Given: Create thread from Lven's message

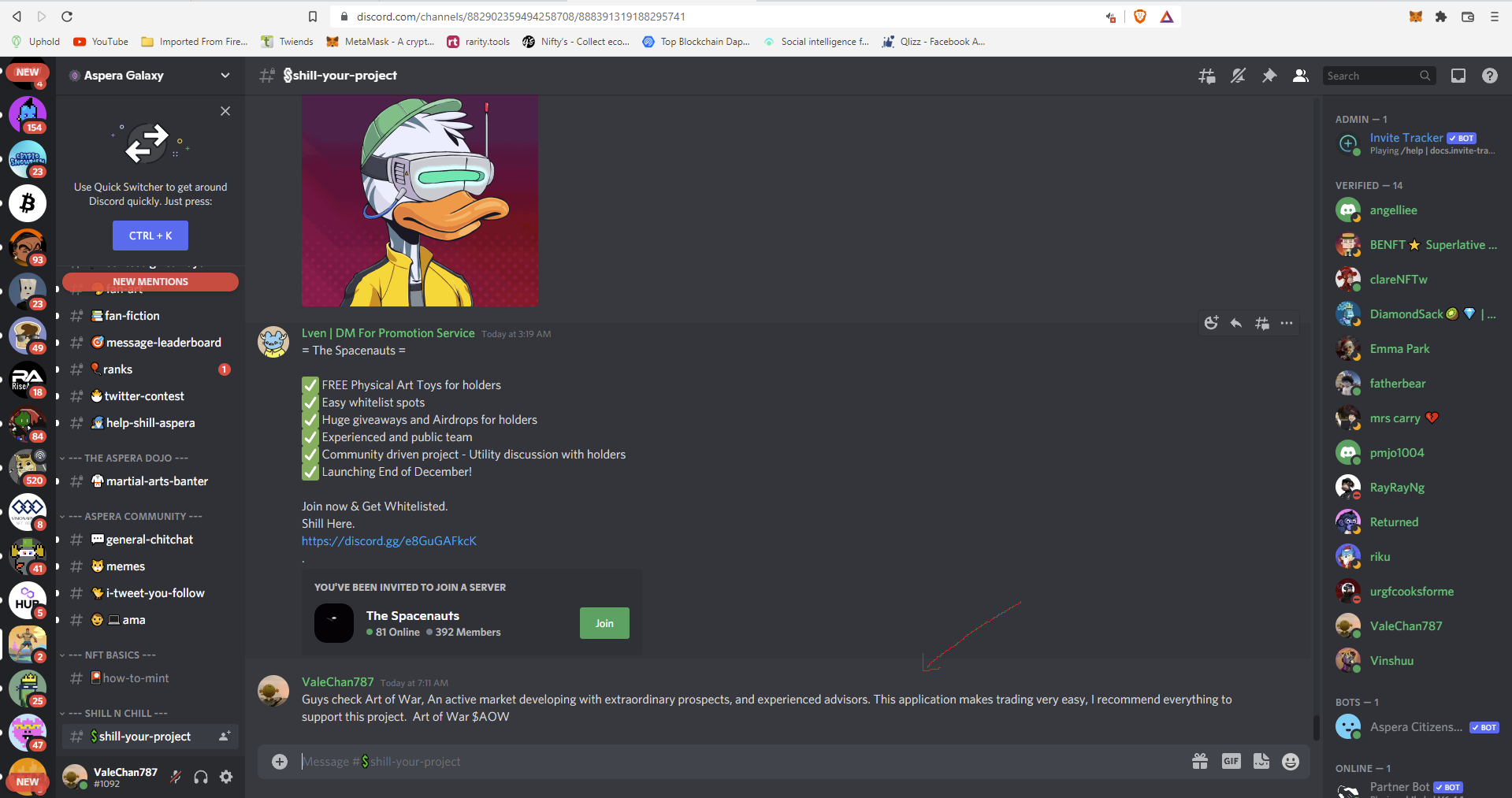Looking at the screenshot, I should pyautogui.click(x=1261, y=323).
